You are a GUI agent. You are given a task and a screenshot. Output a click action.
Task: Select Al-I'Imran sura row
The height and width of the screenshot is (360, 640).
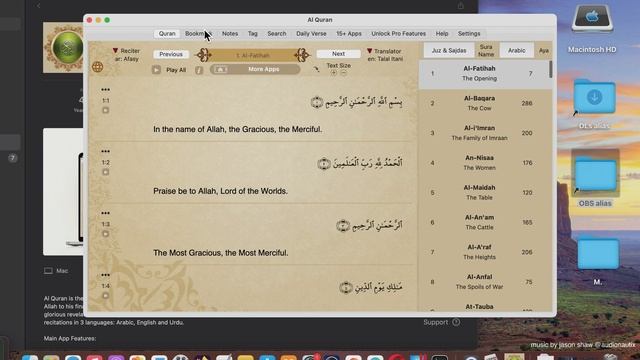[485, 133]
